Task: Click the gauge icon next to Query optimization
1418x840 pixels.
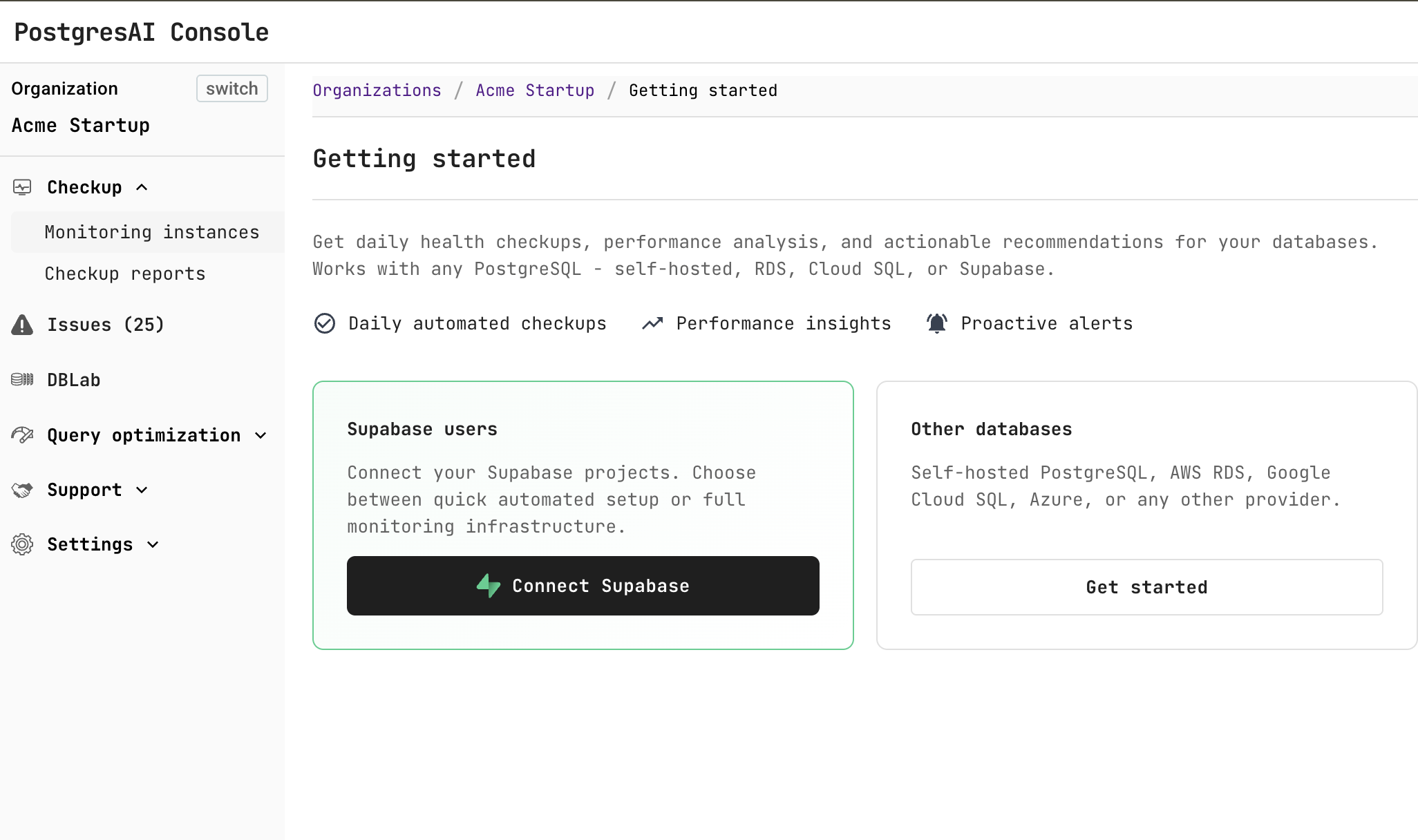Action: point(22,435)
